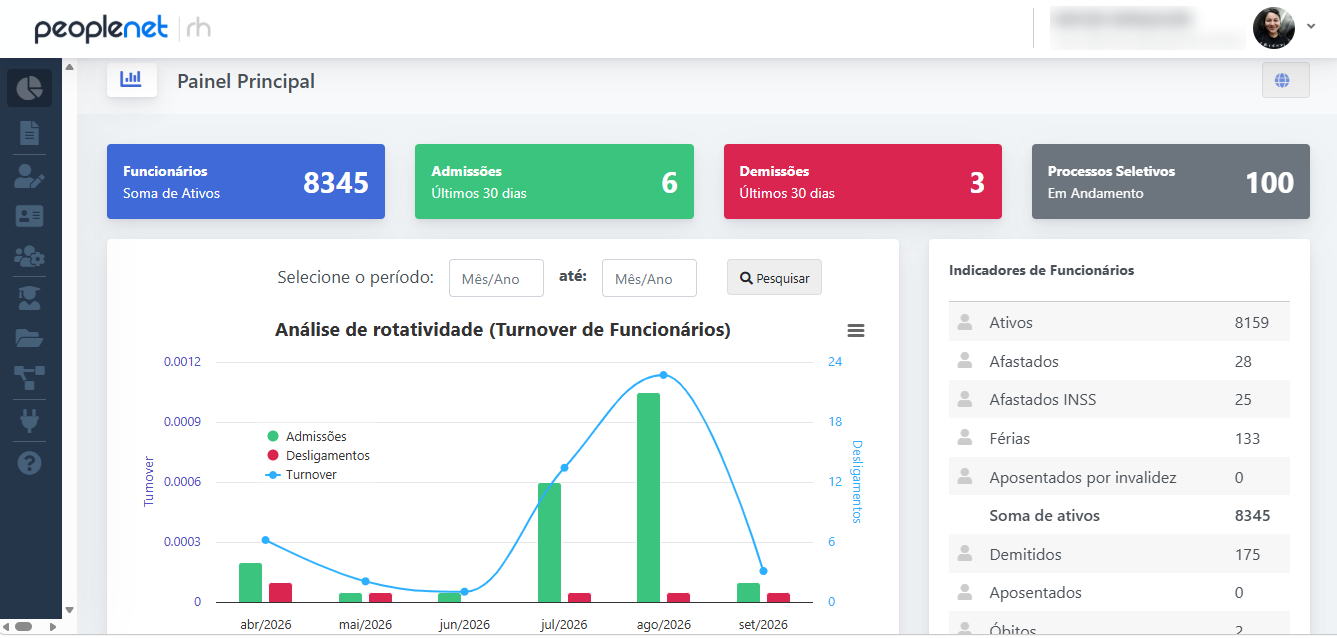Click the globe language button

(1285, 80)
